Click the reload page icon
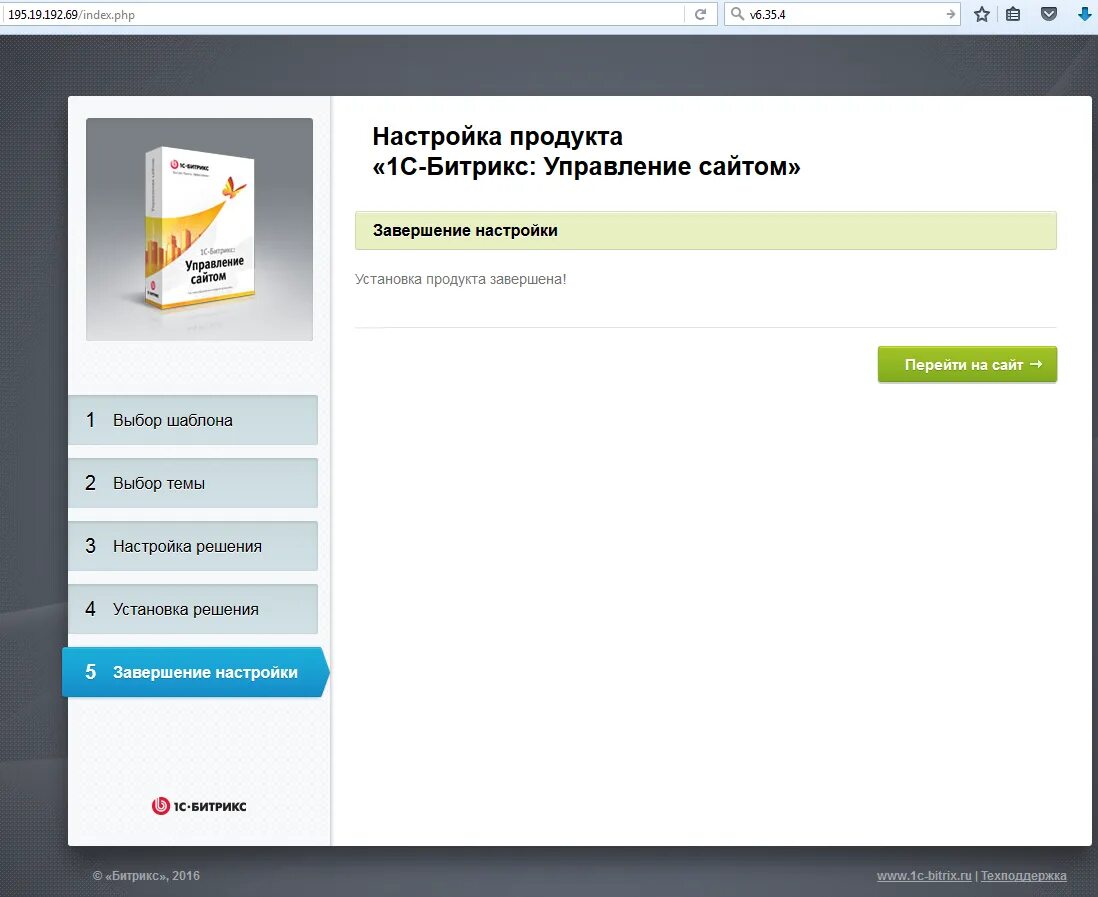This screenshot has height=897, width=1098. click(700, 14)
